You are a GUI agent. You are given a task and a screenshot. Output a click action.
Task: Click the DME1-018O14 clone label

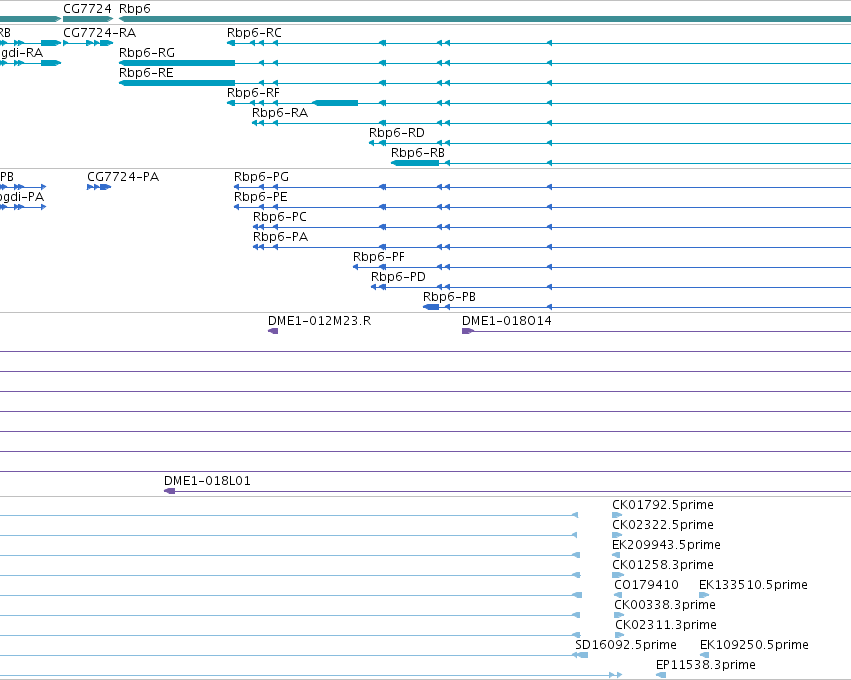coord(506,321)
